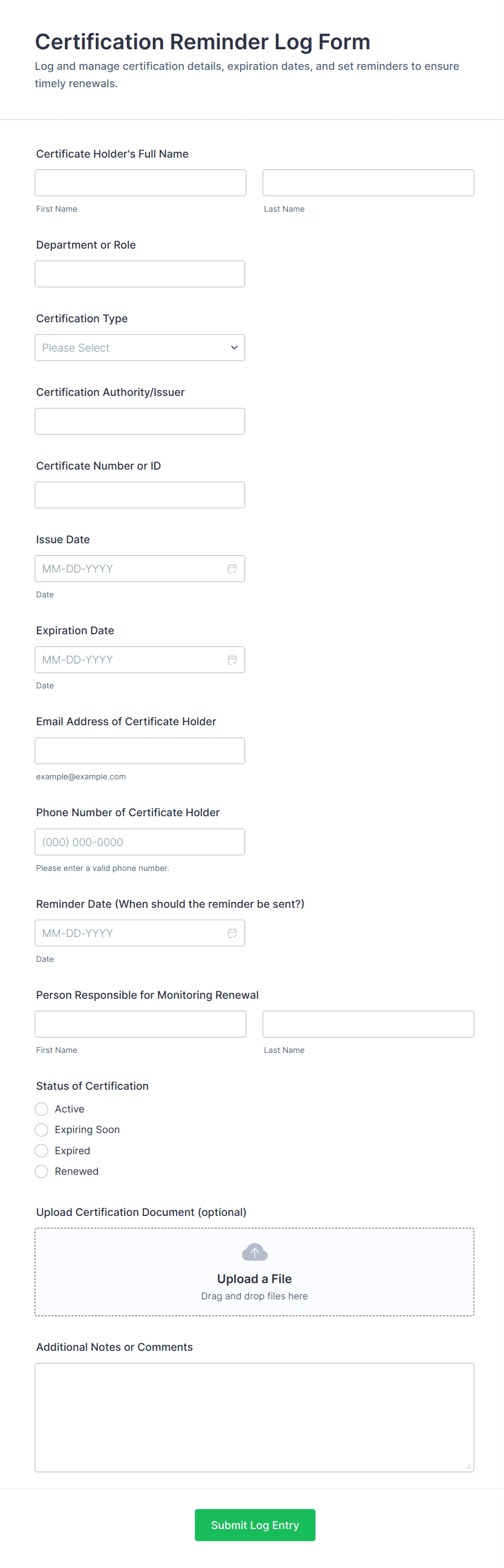Open Reminder Date calendar picker icon
This screenshot has height=1568, width=504.
click(232, 933)
